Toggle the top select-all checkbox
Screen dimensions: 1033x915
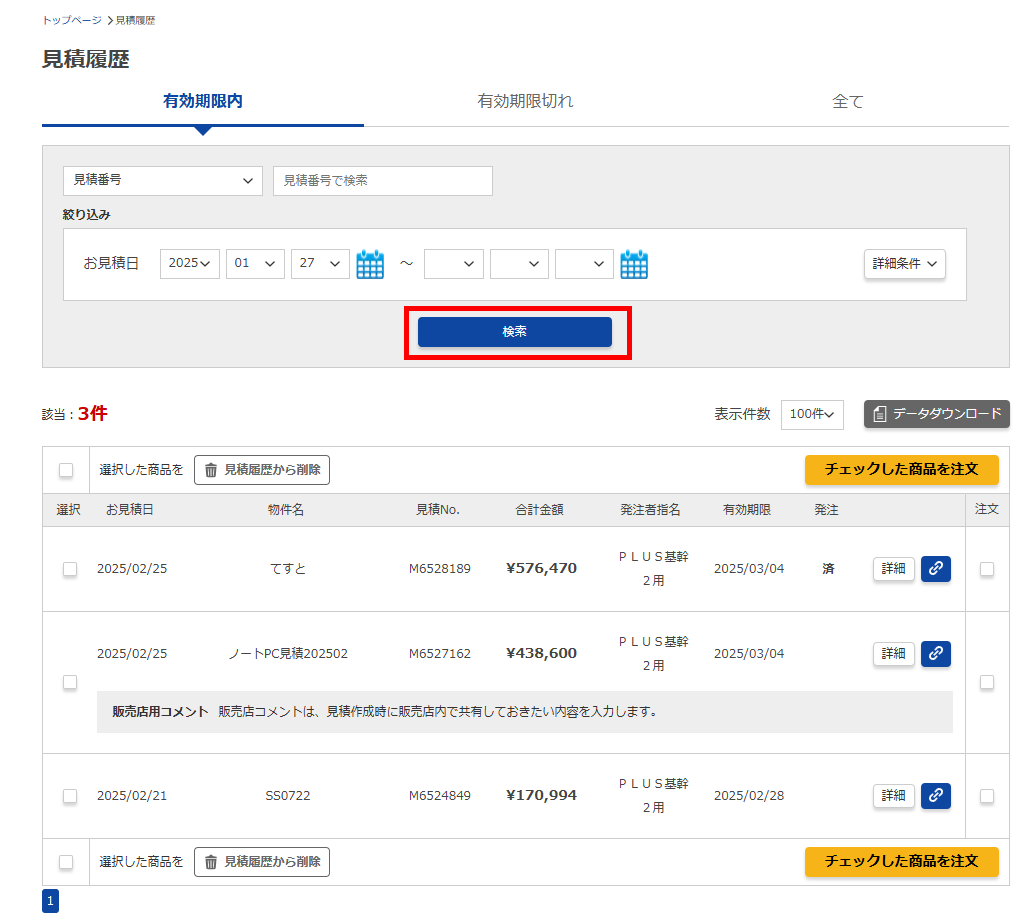click(x=66, y=470)
